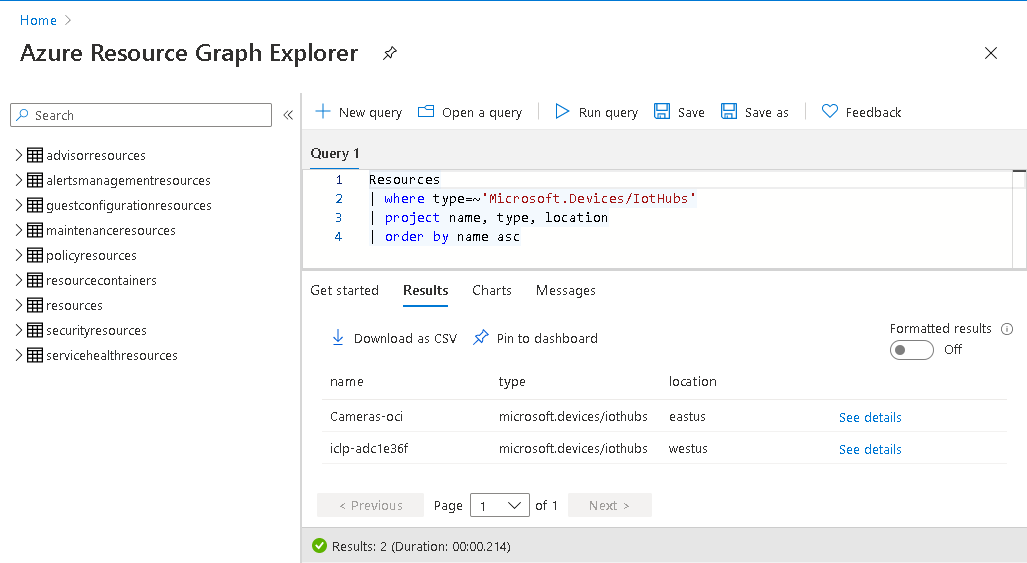This screenshot has width=1027, height=563.
Task: Click the guestconfigurationresources table icon
Action: (x=35, y=205)
